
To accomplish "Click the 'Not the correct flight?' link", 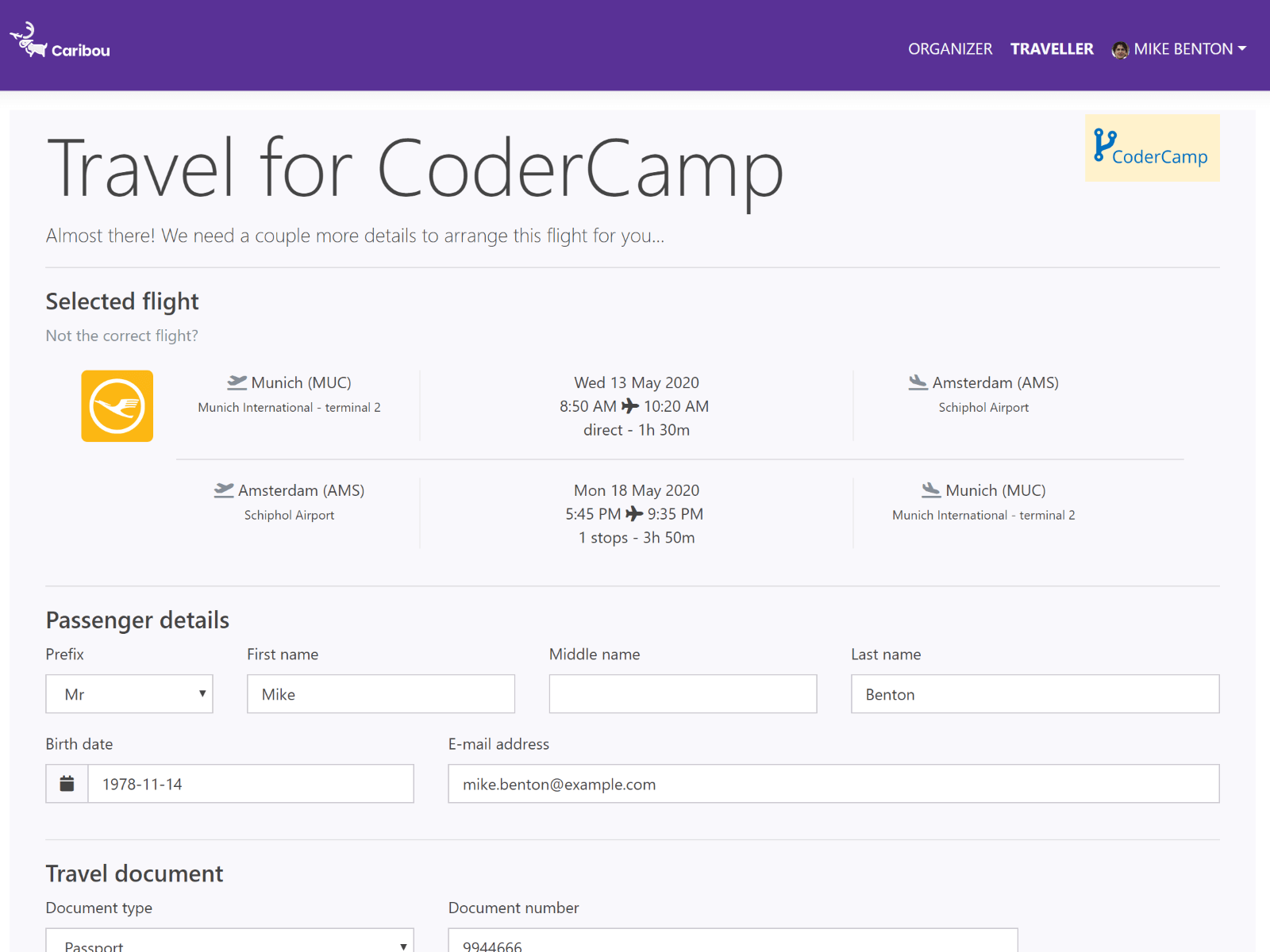I will click(121, 336).
